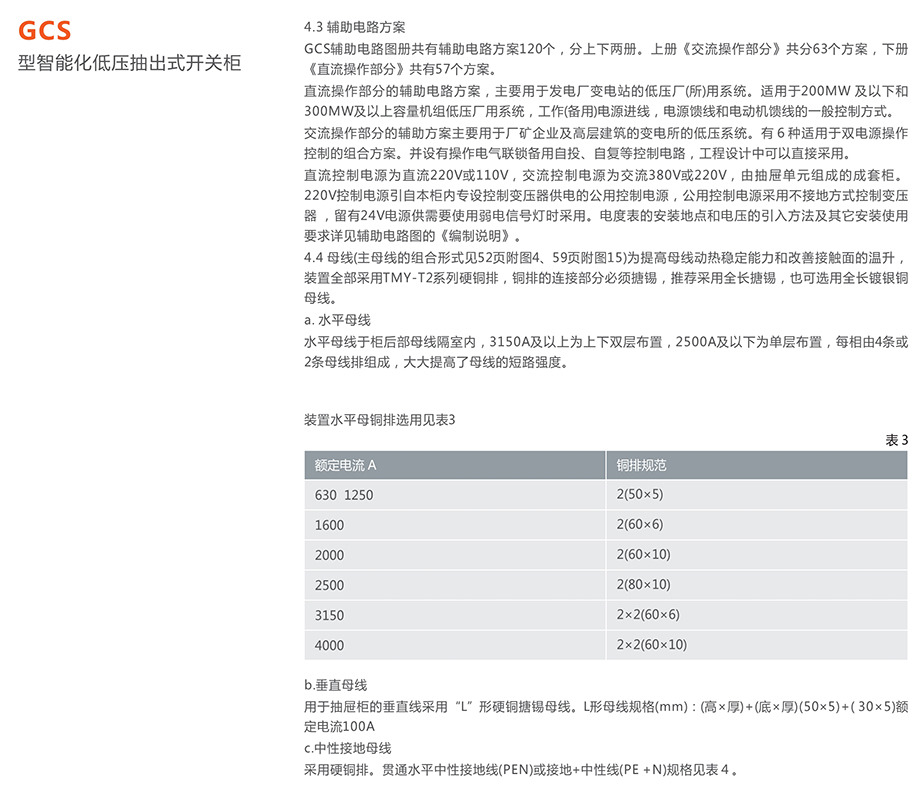Click the 2×2(60×10) copper bar cell
The height and width of the screenshot is (797, 920).
pyautogui.click(x=652, y=645)
